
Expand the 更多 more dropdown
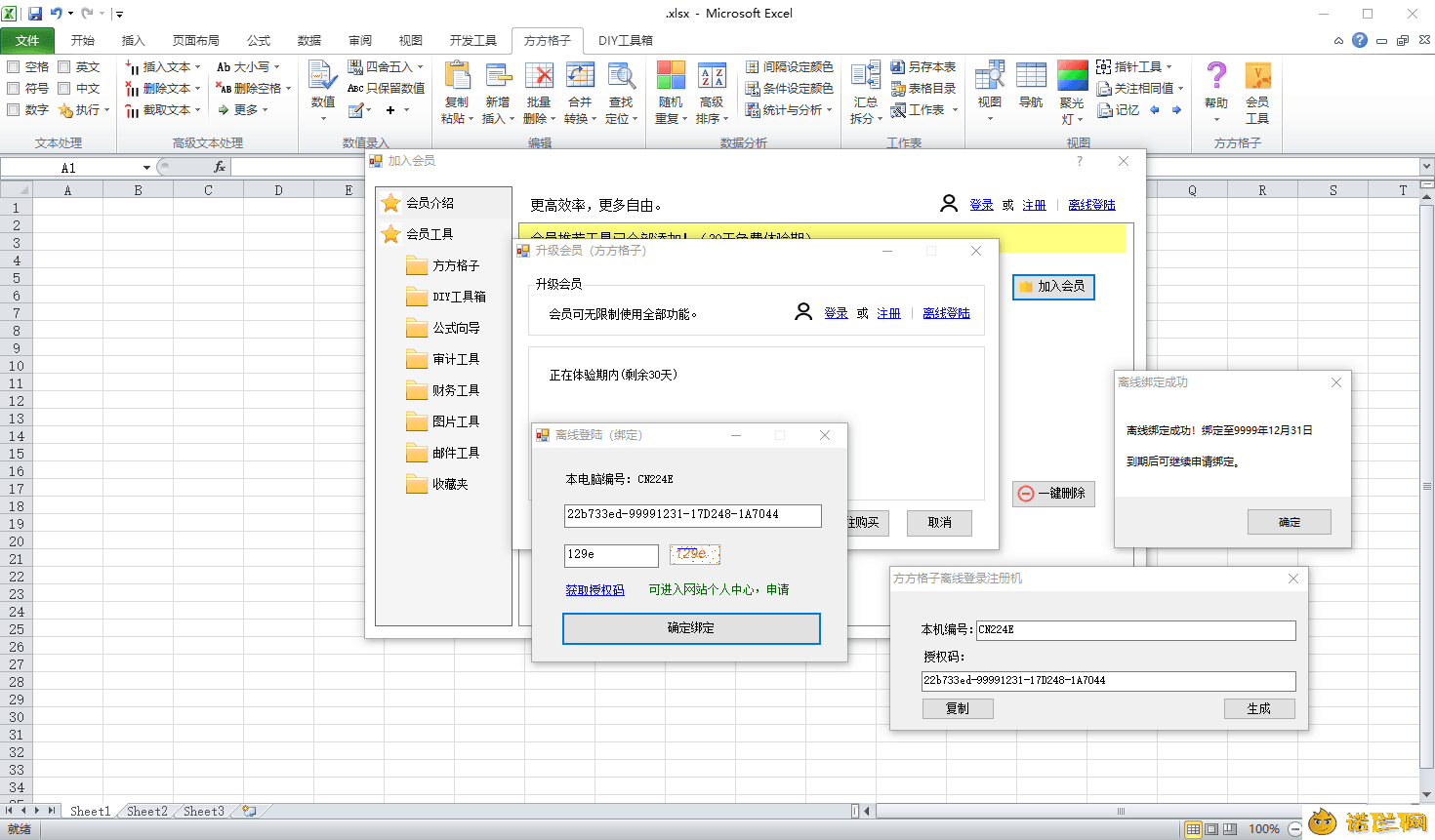coord(265,110)
